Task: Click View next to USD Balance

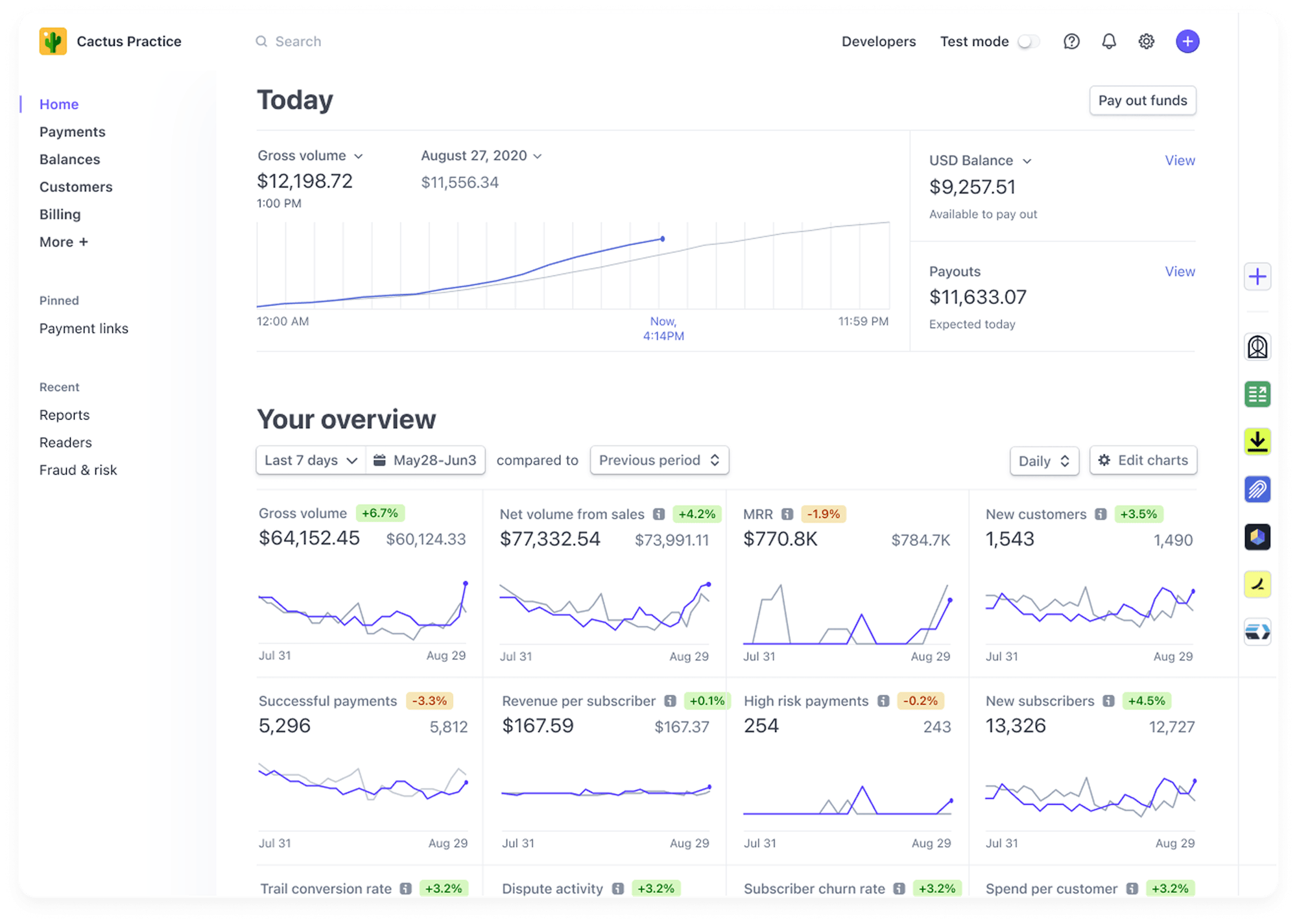Action: click(1180, 160)
